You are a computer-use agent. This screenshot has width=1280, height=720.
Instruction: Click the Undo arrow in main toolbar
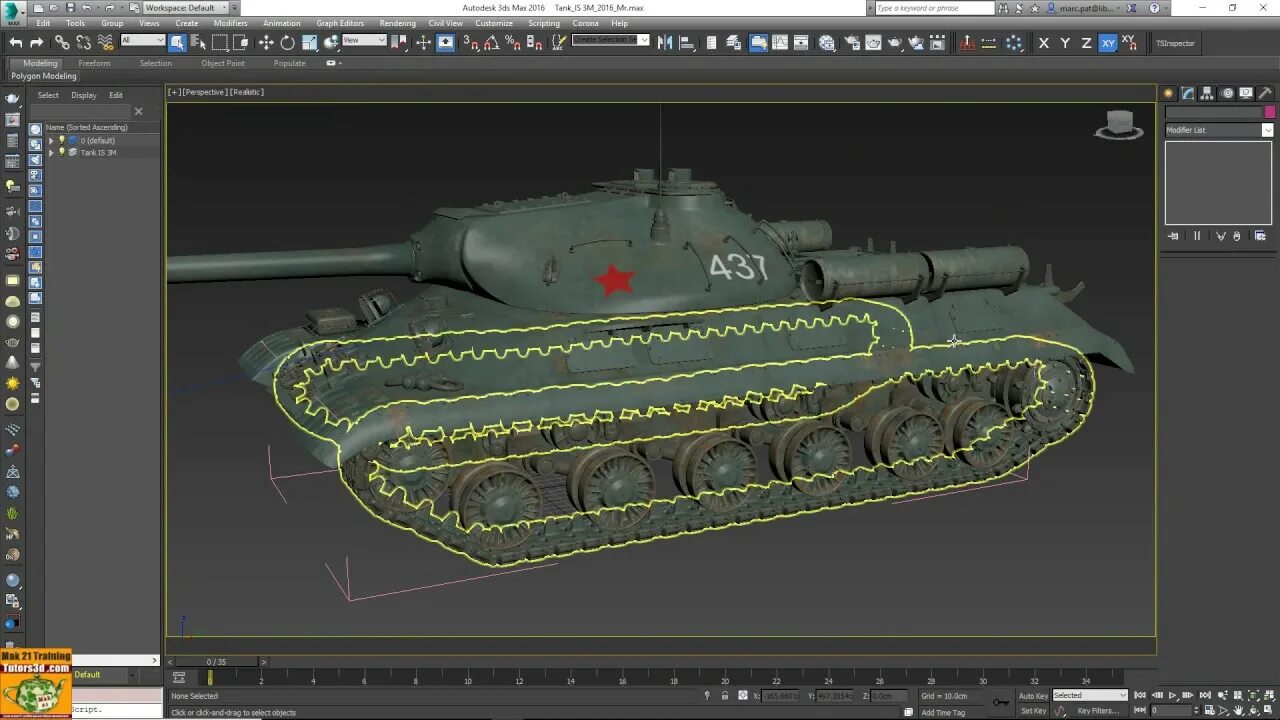coord(15,43)
